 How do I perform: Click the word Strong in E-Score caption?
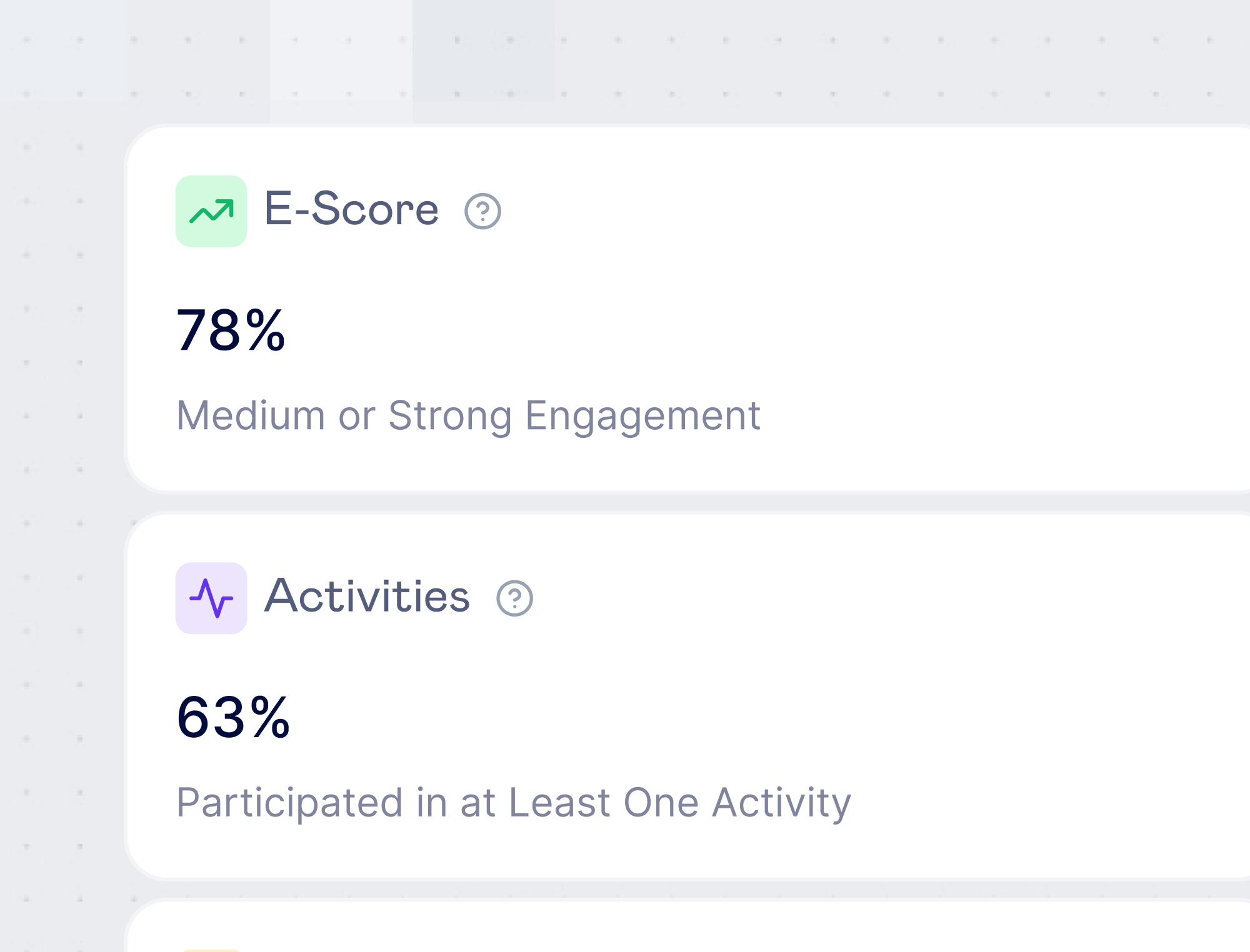[450, 416]
